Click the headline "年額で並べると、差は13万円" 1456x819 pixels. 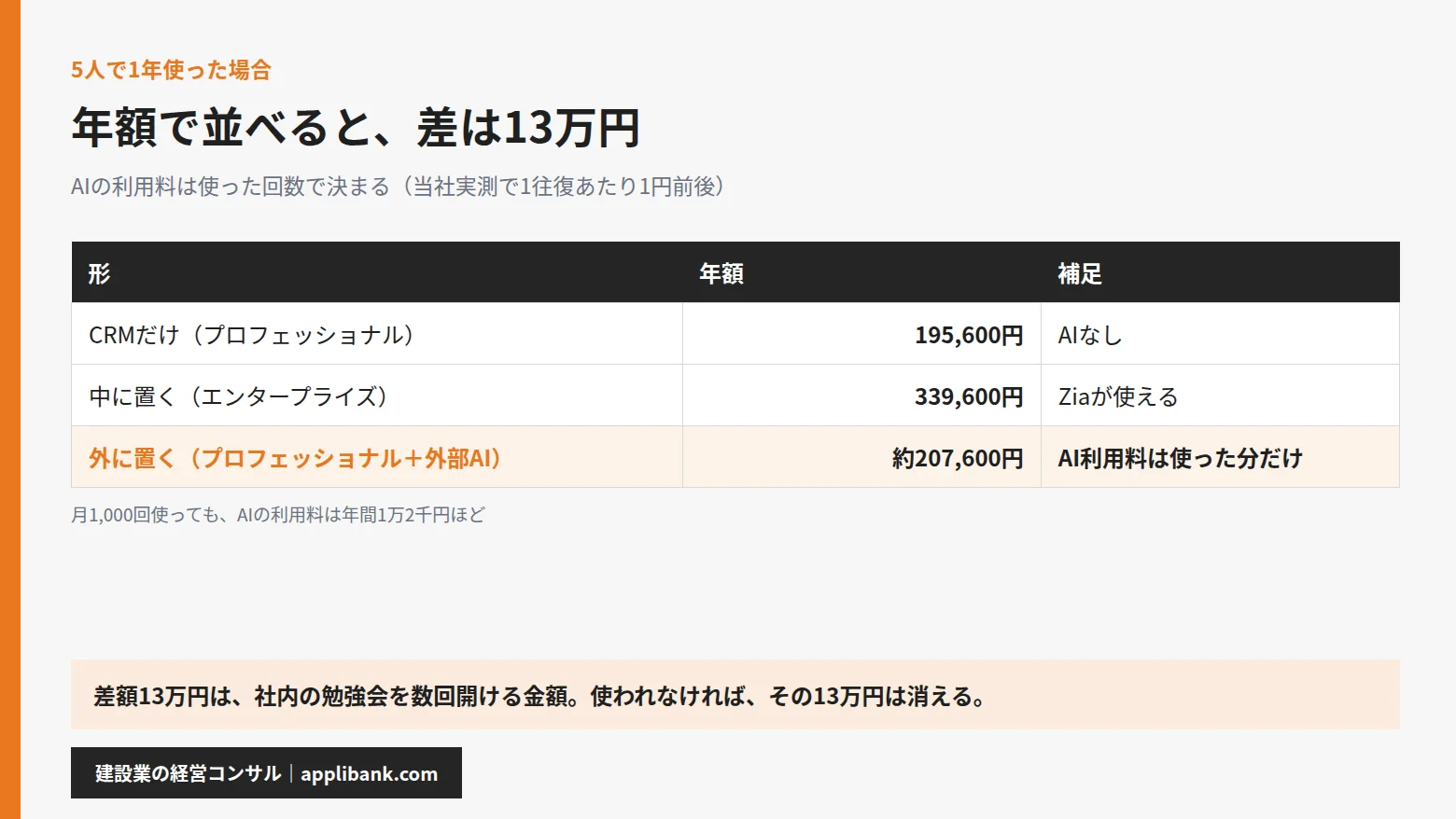point(356,128)
